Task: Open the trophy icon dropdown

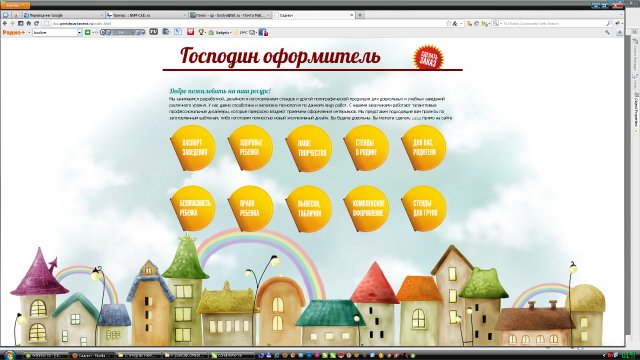Action: tap(201, 32)
